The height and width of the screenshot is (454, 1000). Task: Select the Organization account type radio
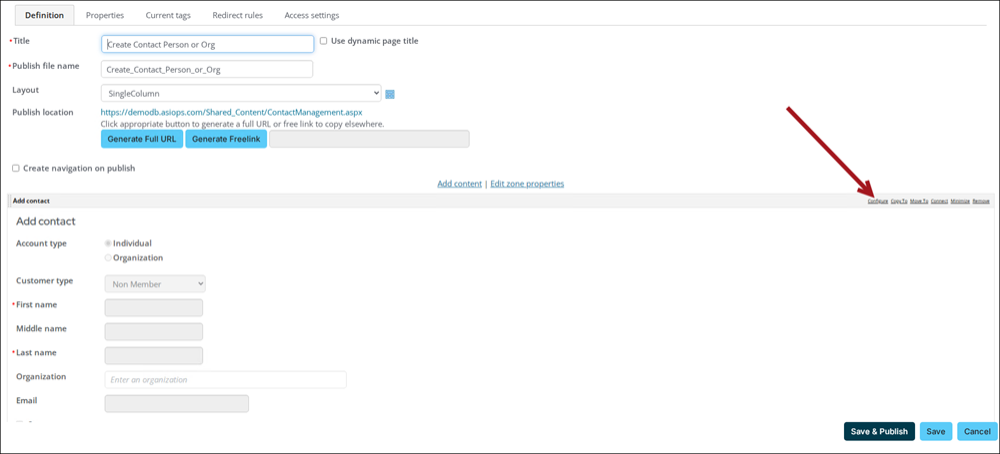point(108,258)
